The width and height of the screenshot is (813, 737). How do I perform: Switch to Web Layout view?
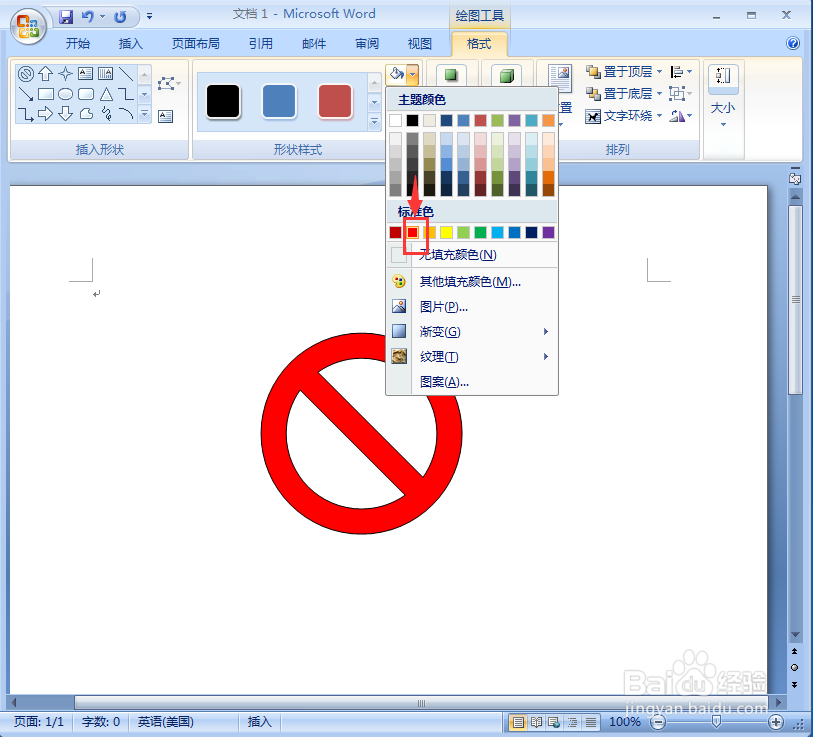click(554, 721)
